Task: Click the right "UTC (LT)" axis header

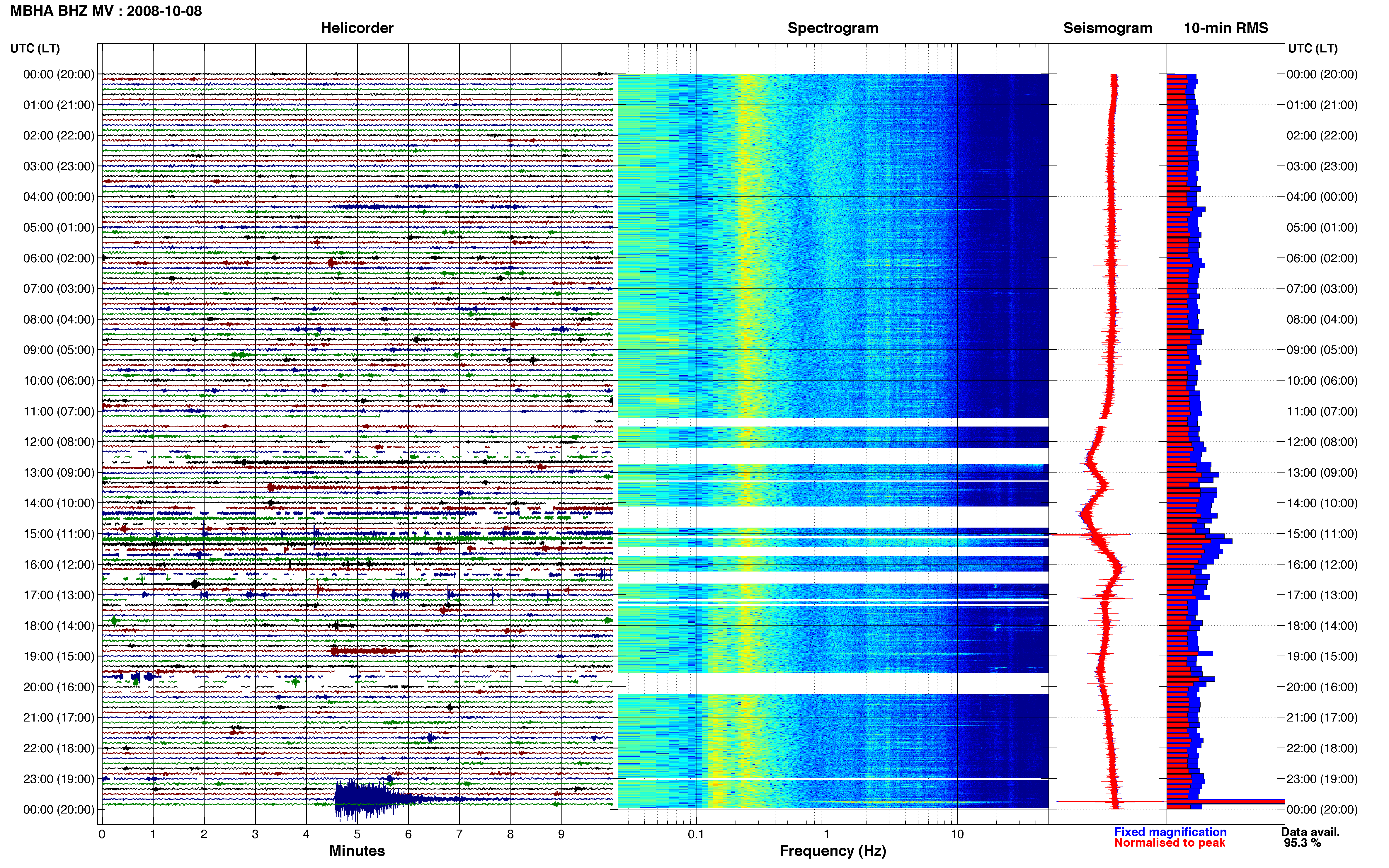Action: click(1313, 48)
